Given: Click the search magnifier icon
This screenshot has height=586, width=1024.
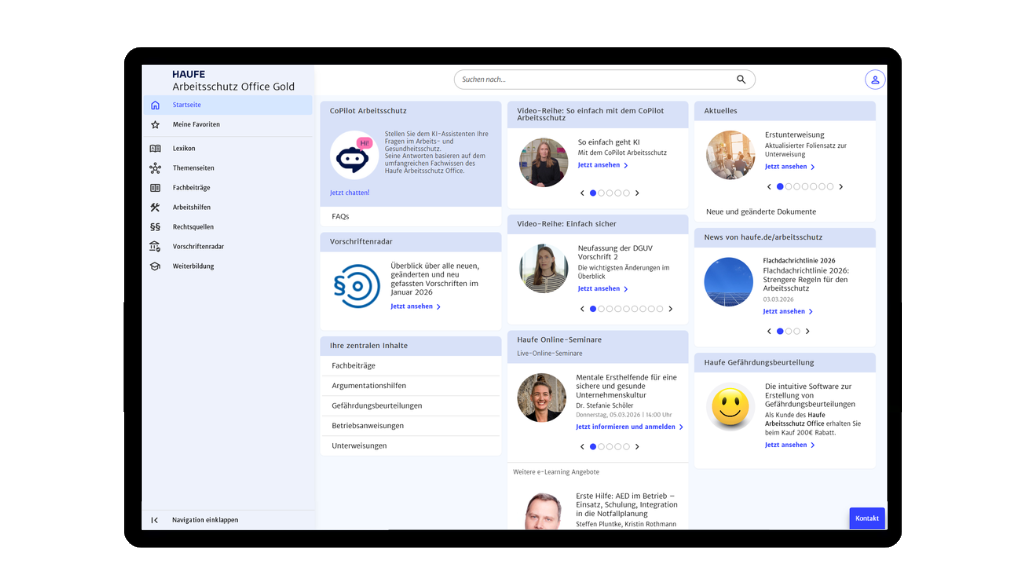Looking at the screenshot, I should pos(741,79).
